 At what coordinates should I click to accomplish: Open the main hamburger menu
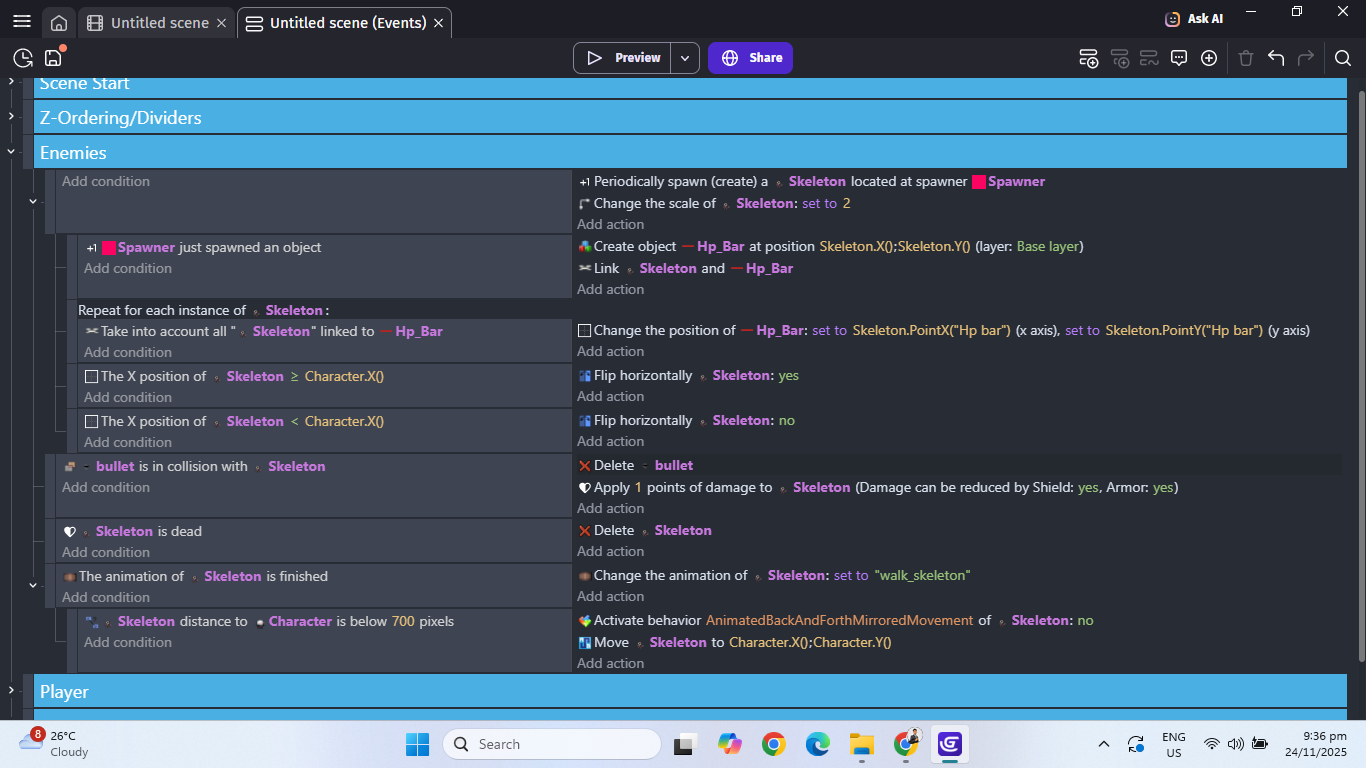tap(22, 22)
